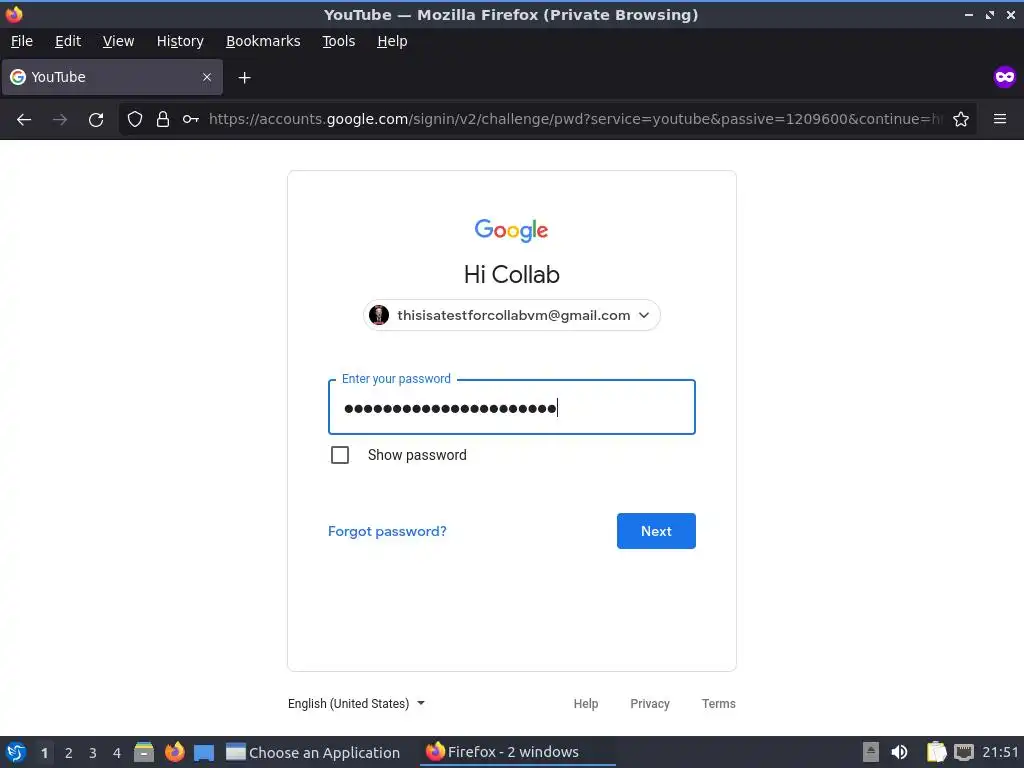
Task: Open the tracking protection shield icon
Action: (x=135, y=119)
